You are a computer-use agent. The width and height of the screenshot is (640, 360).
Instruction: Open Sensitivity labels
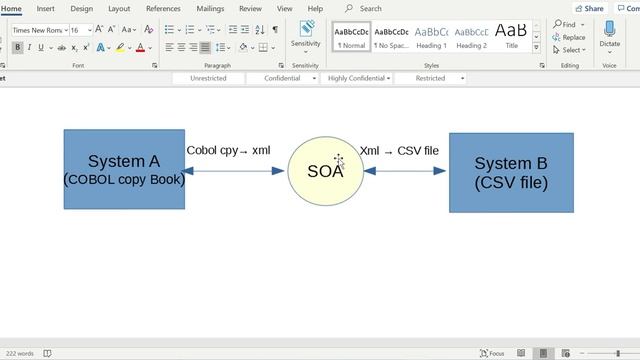click(x=306, y=37)
